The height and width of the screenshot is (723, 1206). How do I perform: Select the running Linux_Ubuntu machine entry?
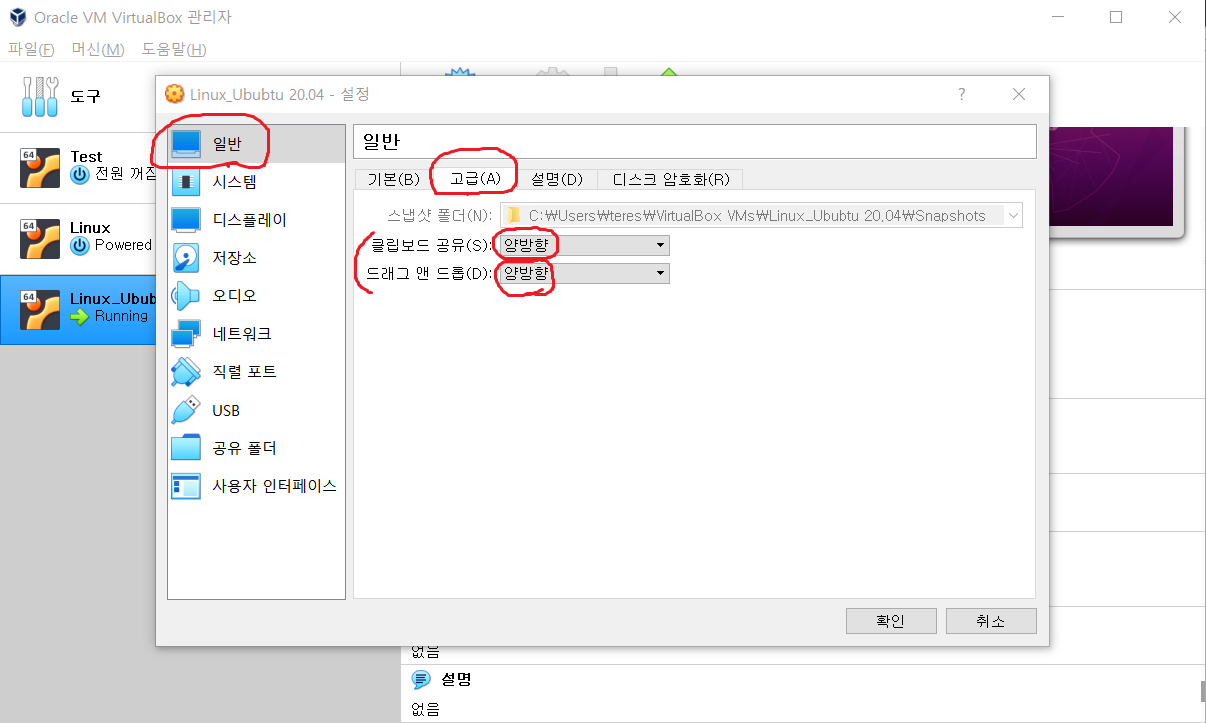78,308
